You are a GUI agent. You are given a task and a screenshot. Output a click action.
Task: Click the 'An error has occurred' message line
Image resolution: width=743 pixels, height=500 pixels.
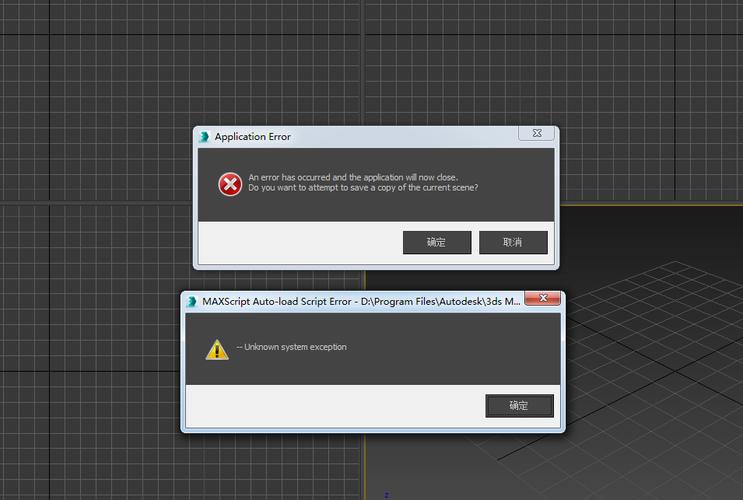(353, 177)
